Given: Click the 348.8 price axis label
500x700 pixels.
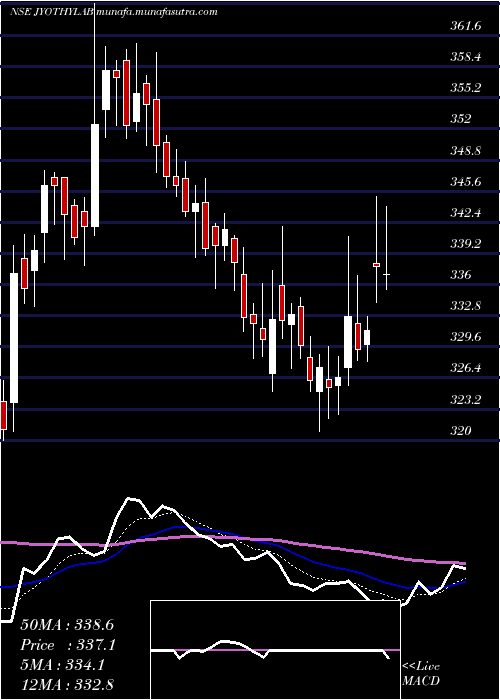Looking at the screenshot, I should 466,150.
